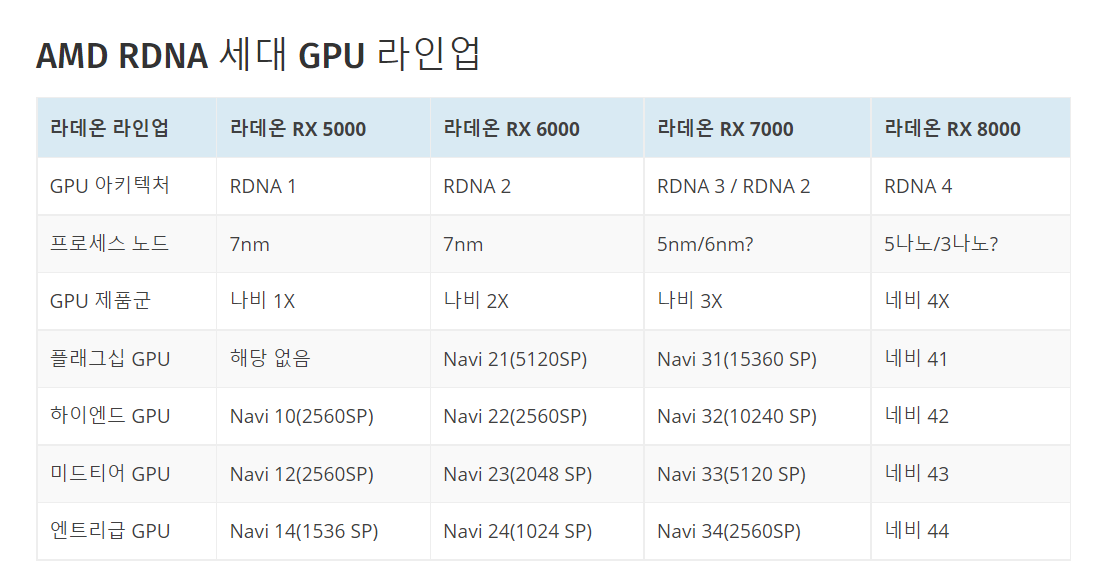Click the cell 'RDNA 4'
The image size is (1102, 568).
(971, 186)
